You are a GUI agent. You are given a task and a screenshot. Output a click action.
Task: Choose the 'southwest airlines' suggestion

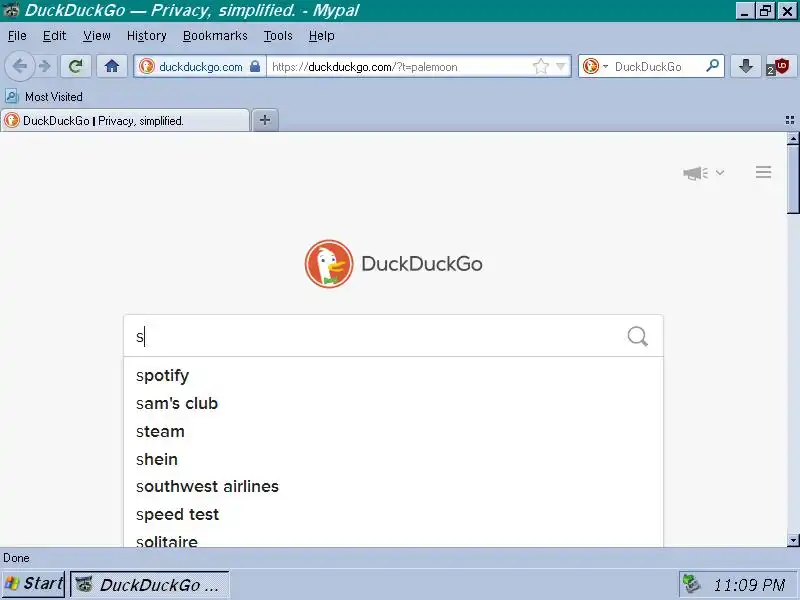[x=393, y=486]
